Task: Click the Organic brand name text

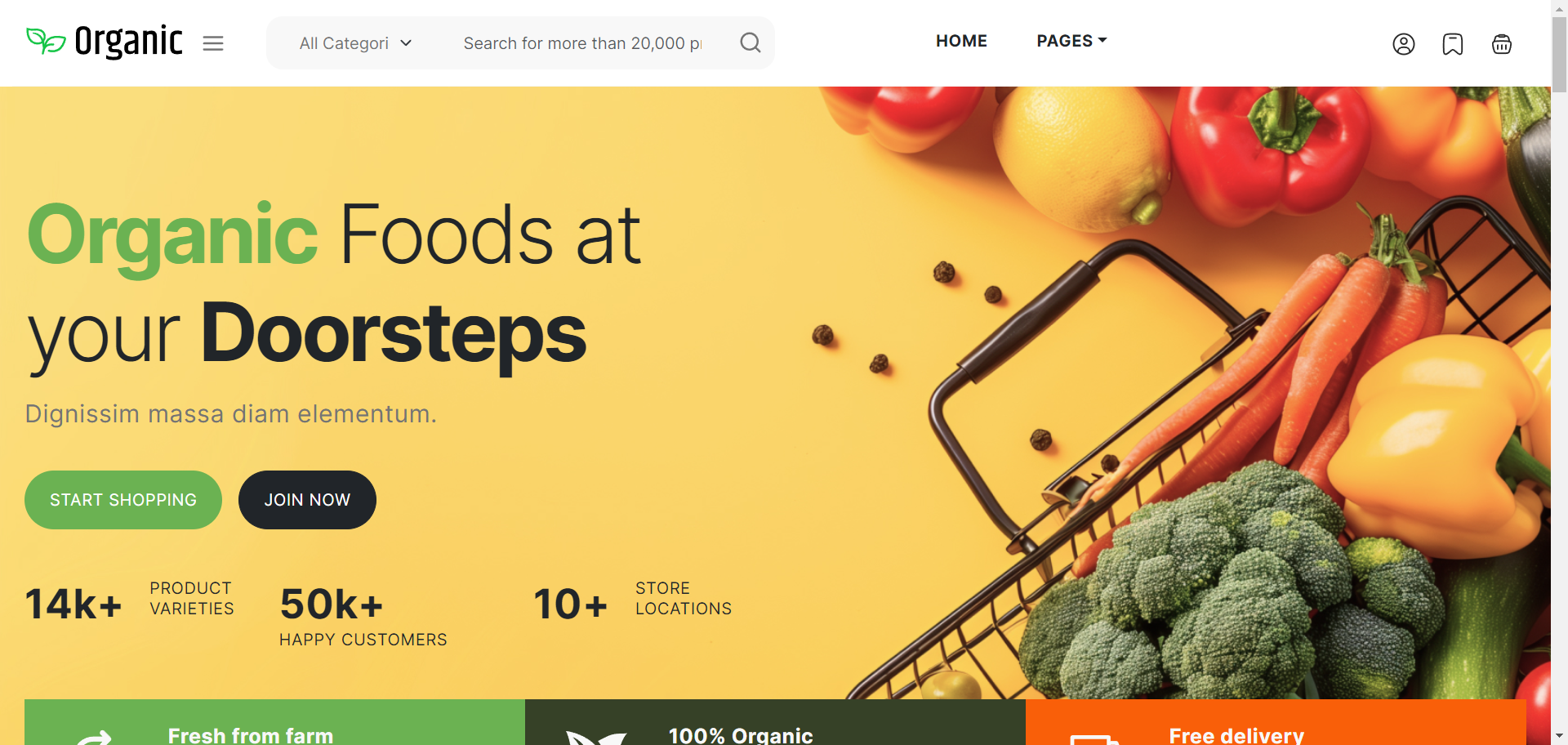Action: pyautogui.click(x=128, y=41)
